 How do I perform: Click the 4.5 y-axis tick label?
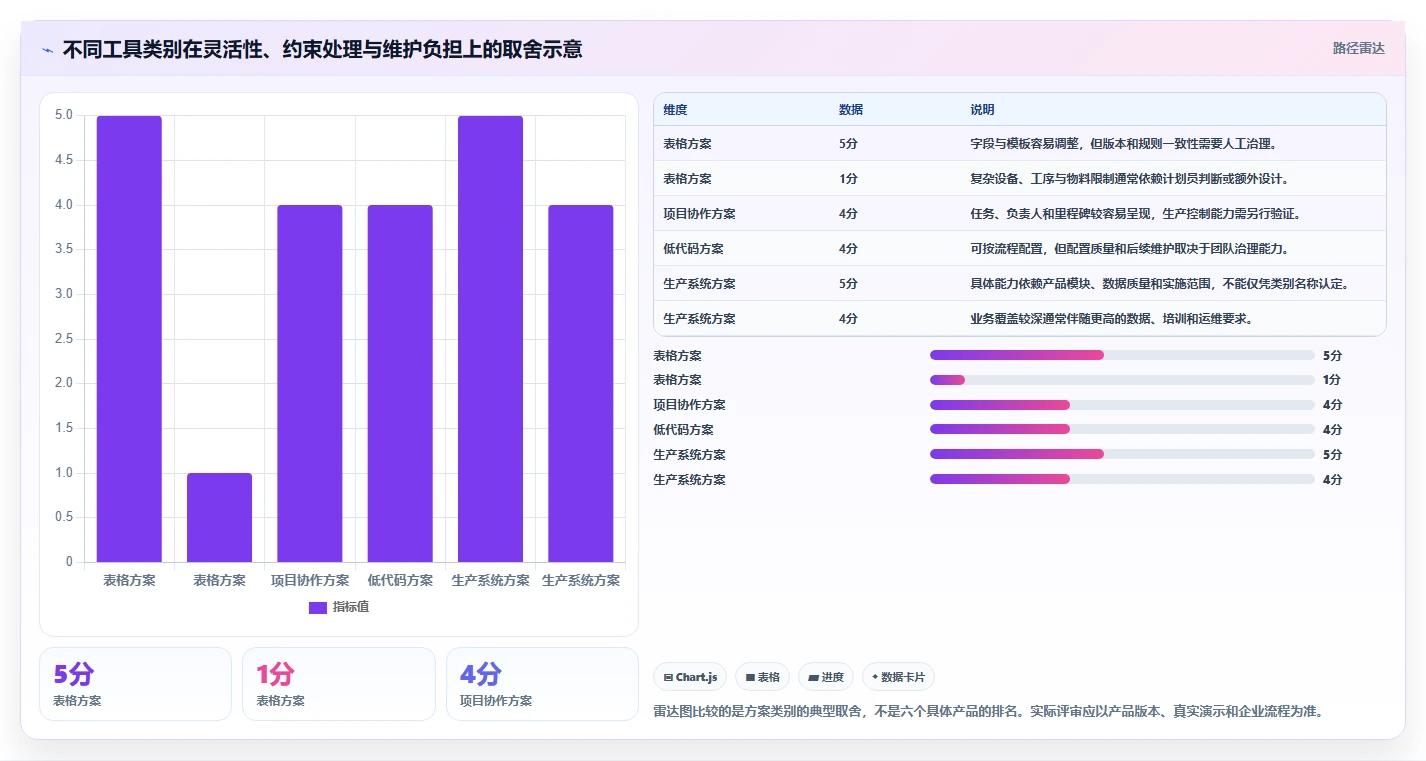click(64, 160)
